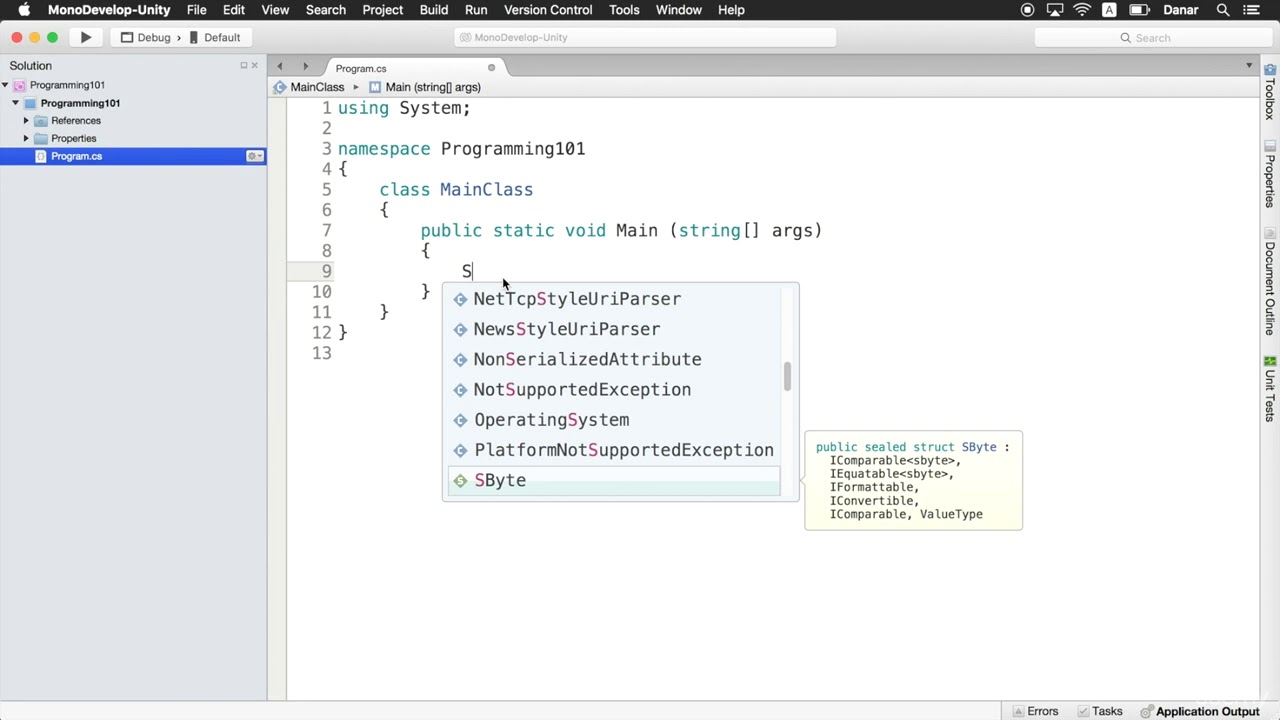The width and height of the screenshot is (1280, 720).
Task: Open the Properties side pad
Action: pos(1270,174)
